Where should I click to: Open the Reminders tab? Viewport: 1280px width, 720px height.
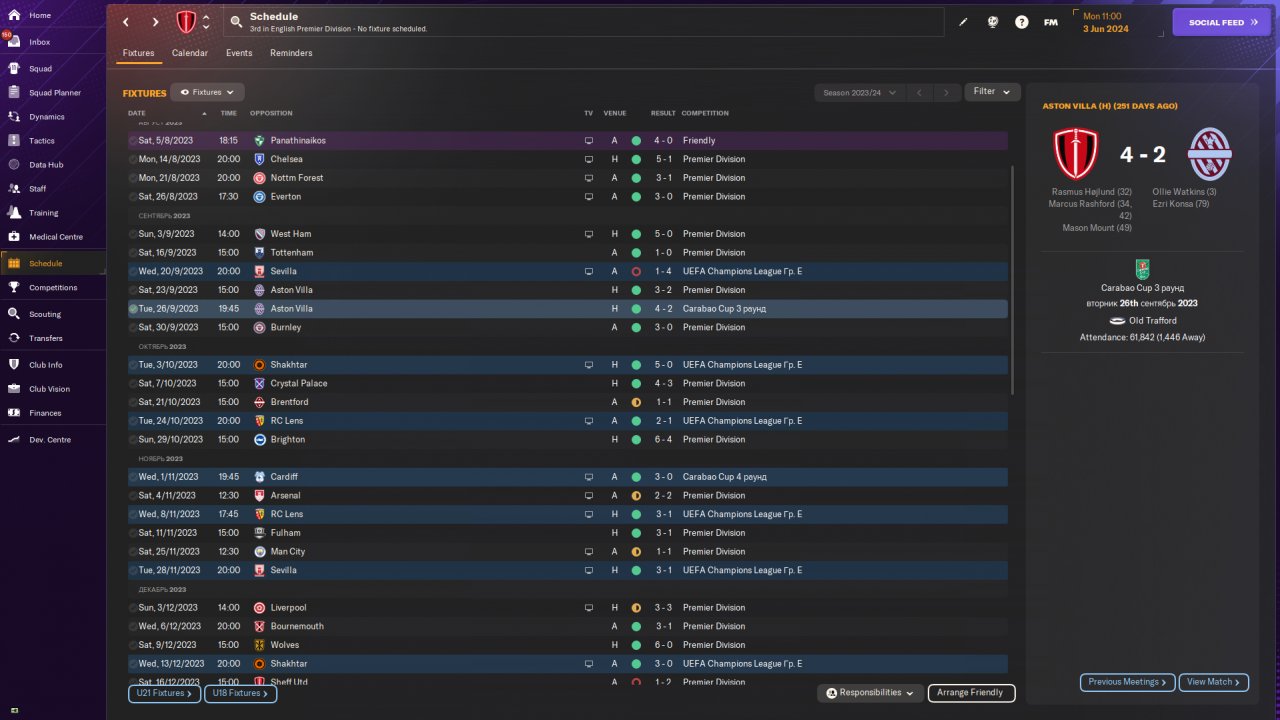291,53
